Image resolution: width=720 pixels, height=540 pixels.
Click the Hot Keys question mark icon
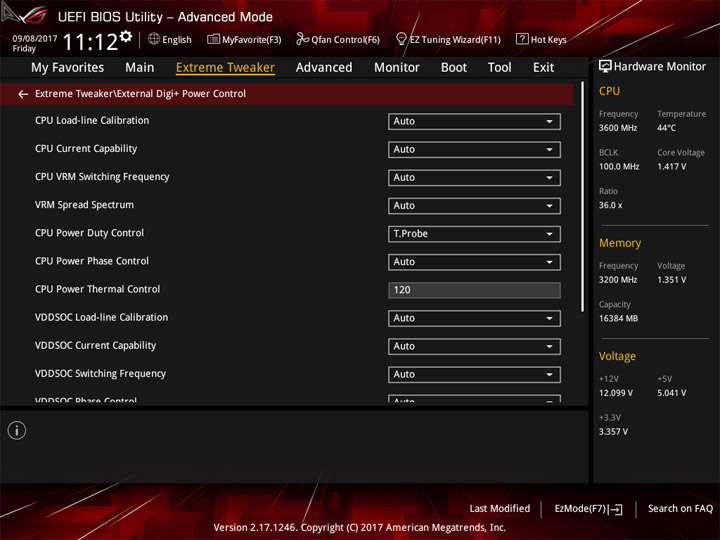coord(522,39)
